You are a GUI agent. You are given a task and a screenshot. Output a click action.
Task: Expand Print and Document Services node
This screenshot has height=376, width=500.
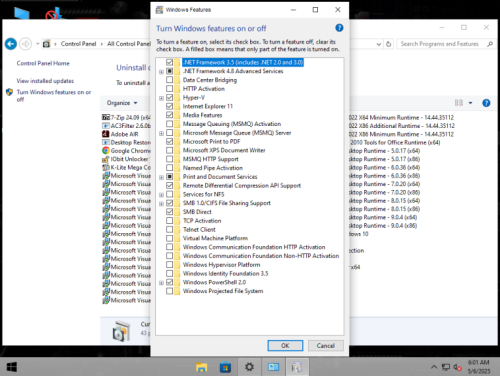coord(161,177)
